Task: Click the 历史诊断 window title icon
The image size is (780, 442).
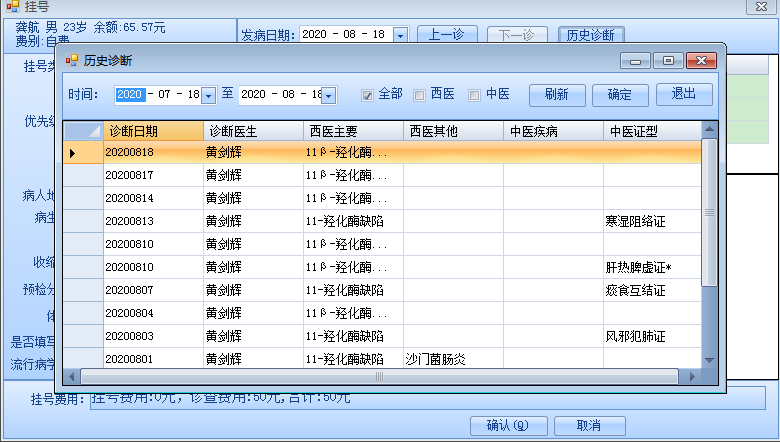Action: [72, 60]
